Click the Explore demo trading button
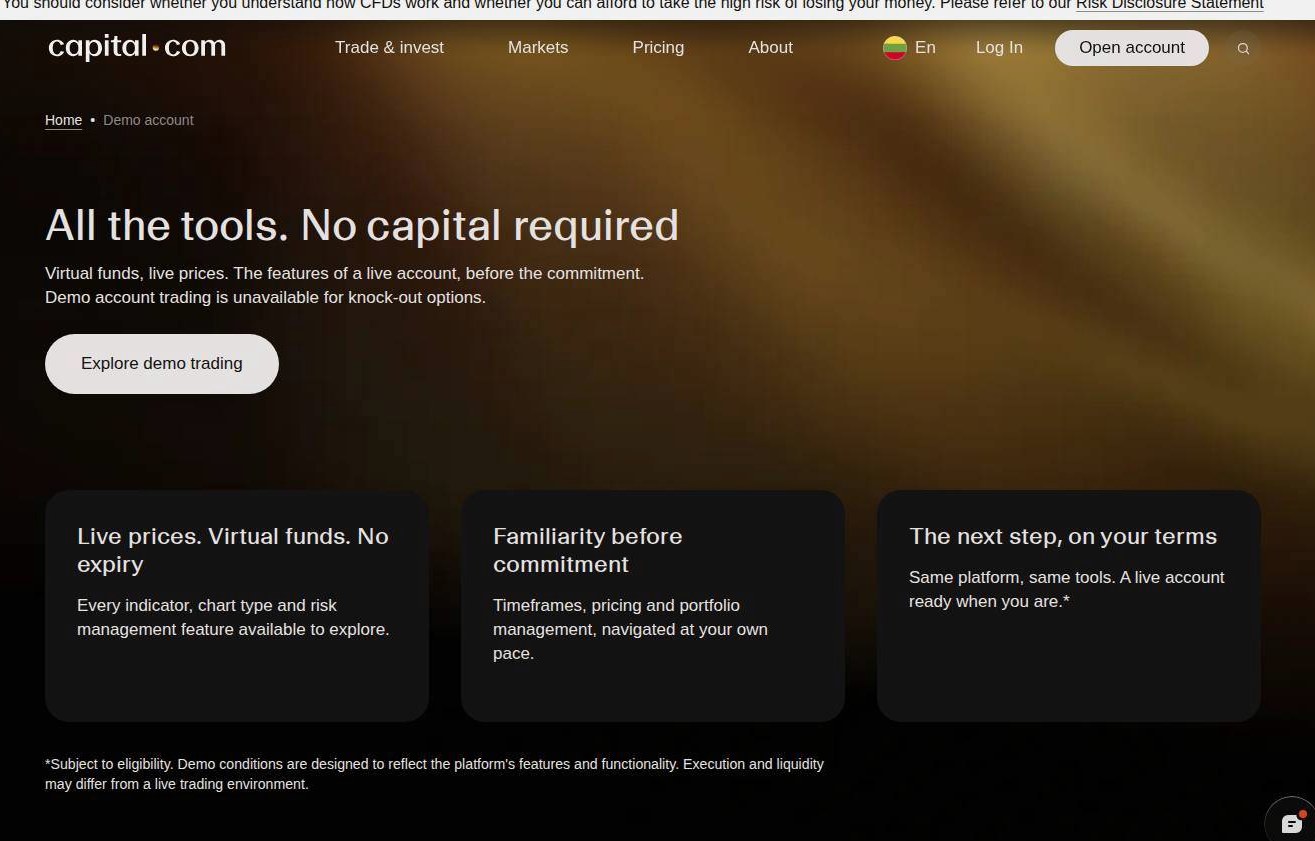This screenshot has width=1315, height=841. 162,364
